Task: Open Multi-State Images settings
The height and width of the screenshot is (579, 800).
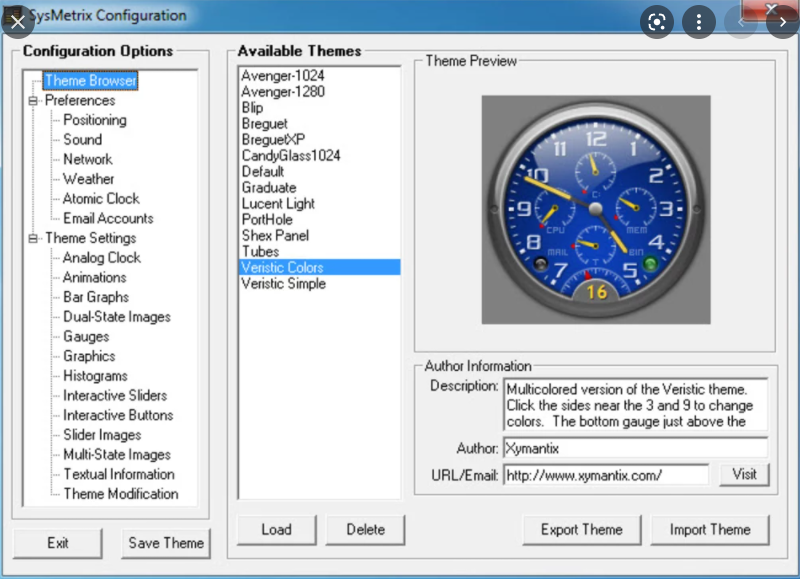Action: pos(117,455)
